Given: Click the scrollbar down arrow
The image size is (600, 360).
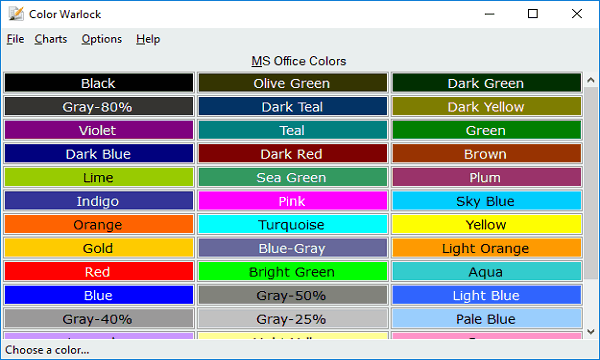Looking at the screenshot, I should (x=590, y=332).
